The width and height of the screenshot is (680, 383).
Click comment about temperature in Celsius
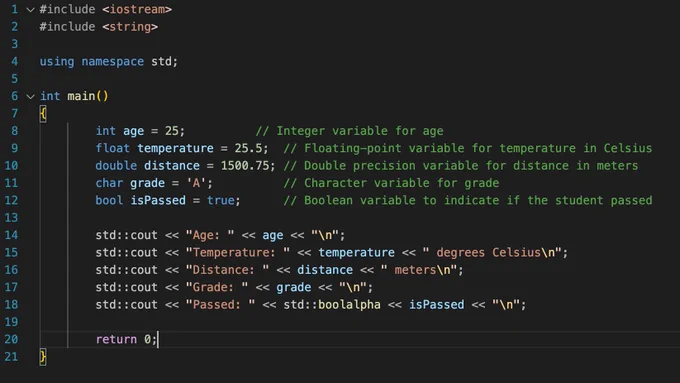(x=468, y=148)
